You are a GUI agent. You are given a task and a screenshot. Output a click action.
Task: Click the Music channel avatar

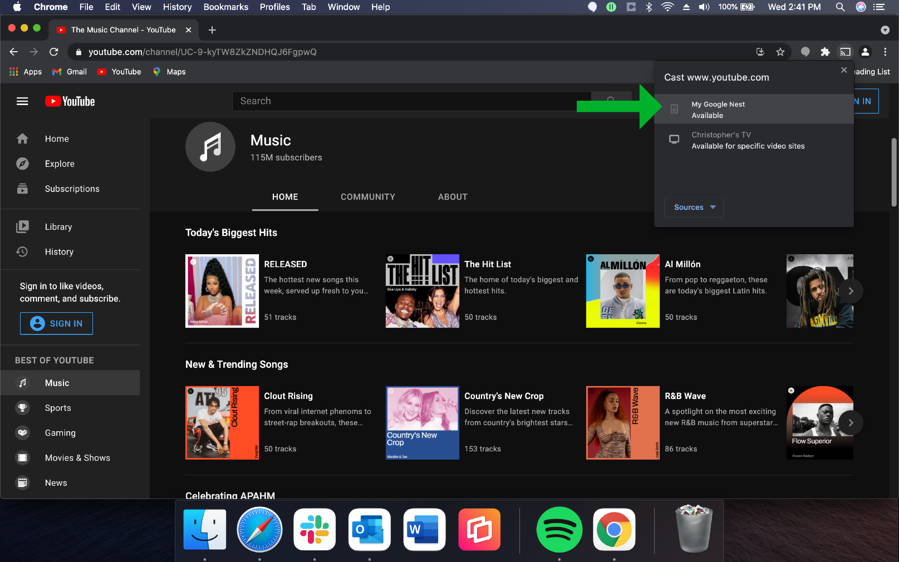click(x=210, y=147)
